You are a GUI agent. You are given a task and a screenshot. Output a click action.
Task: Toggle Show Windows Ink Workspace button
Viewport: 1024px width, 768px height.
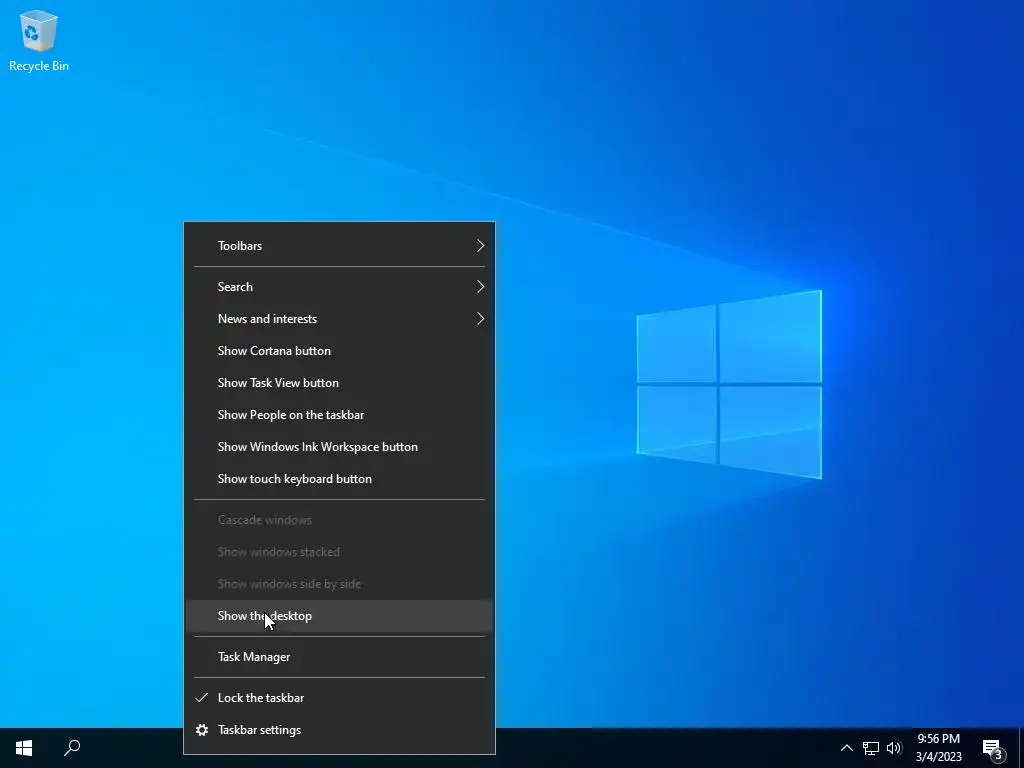[340, 447]
